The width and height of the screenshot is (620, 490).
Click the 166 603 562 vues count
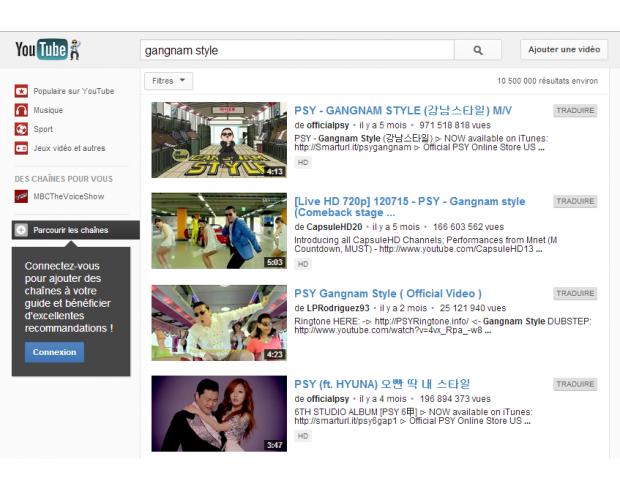point(468,227)
